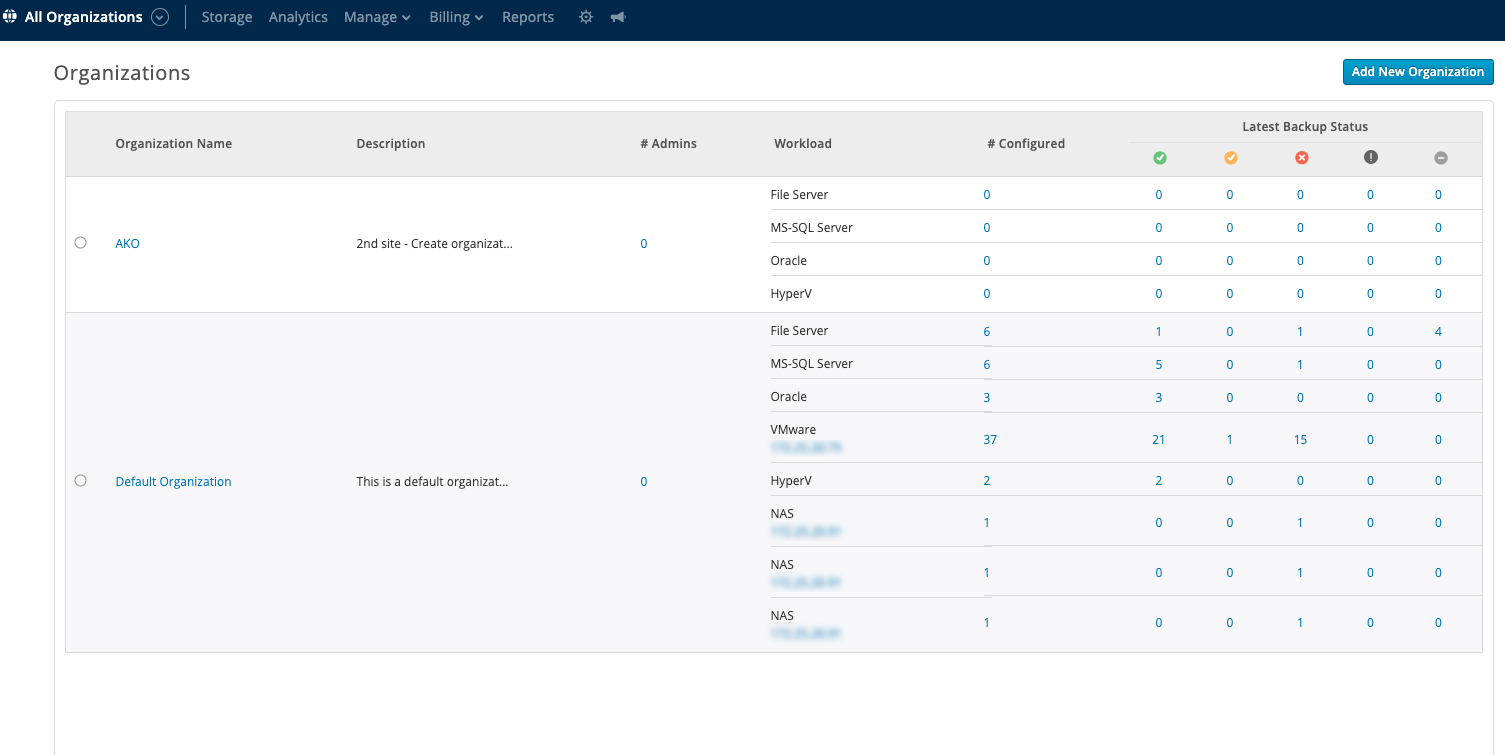This screenshot has width=1505, height=755.
Task: Expand the All Organizations selector chevron
Action: click(x=160, y=17)
